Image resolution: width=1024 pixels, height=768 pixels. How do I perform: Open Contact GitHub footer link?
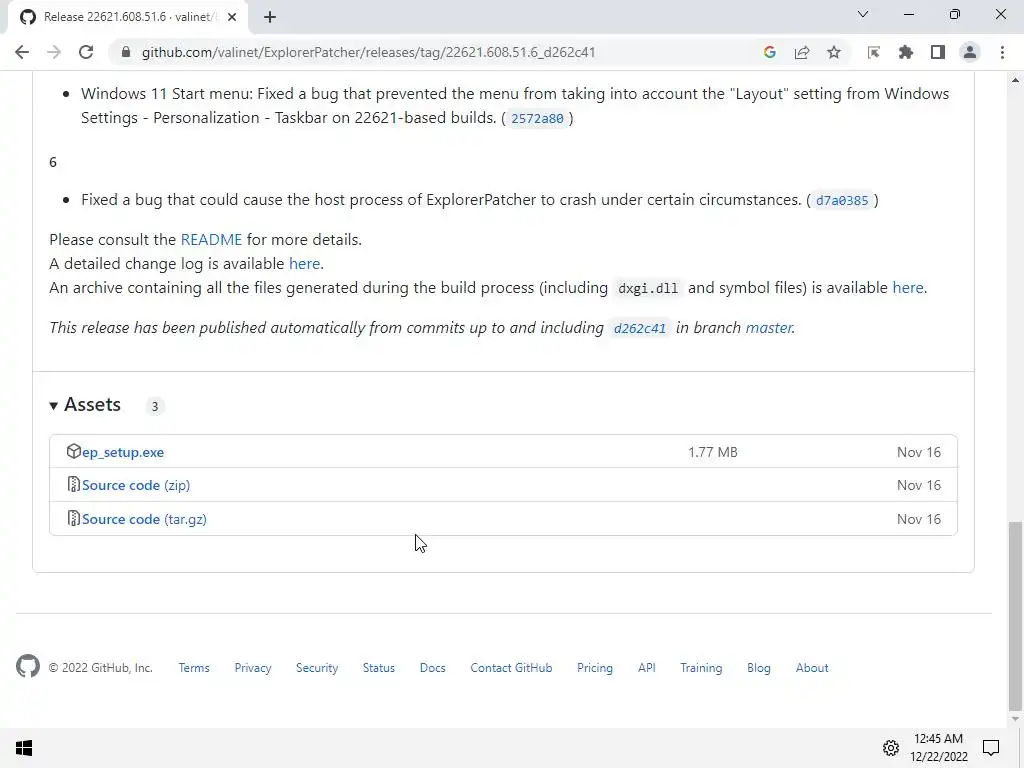(511, 667)
